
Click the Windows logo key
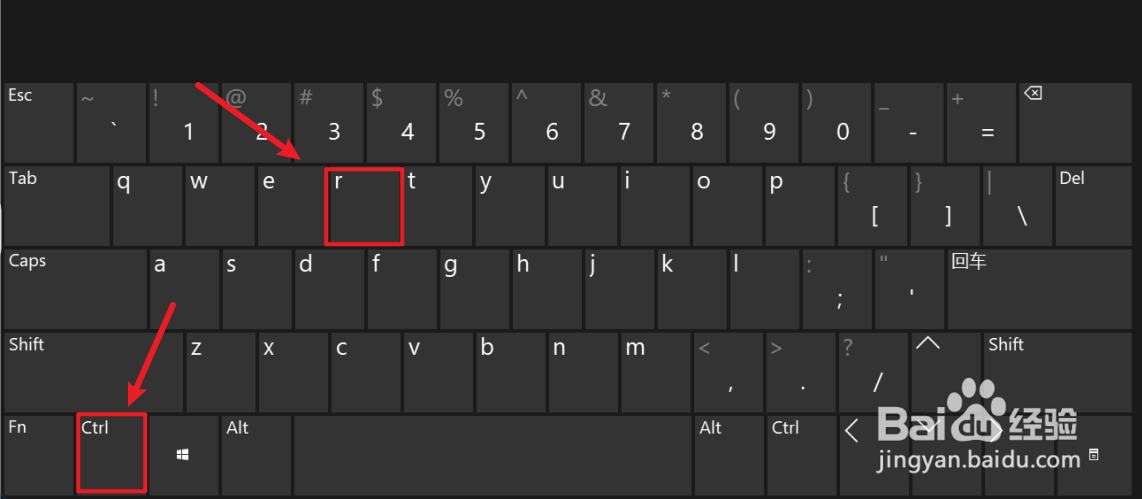pos(184,455)
